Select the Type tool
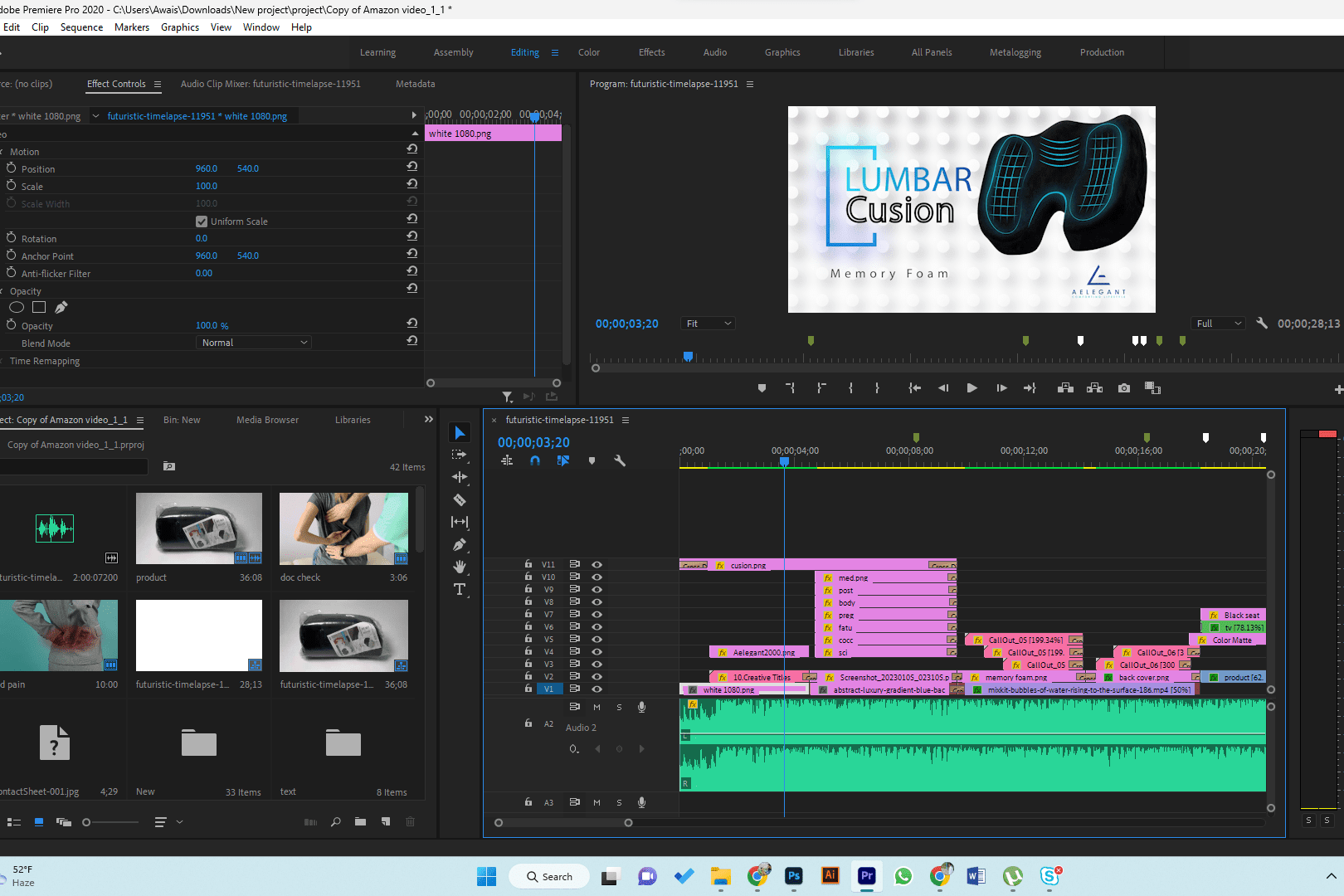 460,590
